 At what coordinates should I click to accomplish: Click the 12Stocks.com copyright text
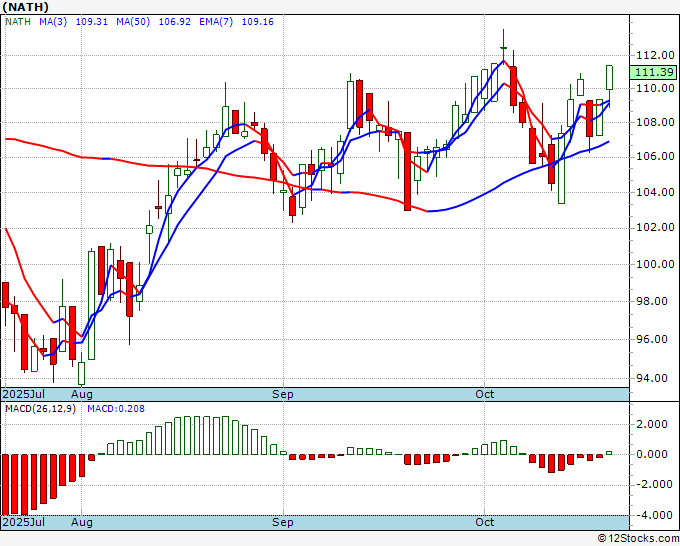638,538
